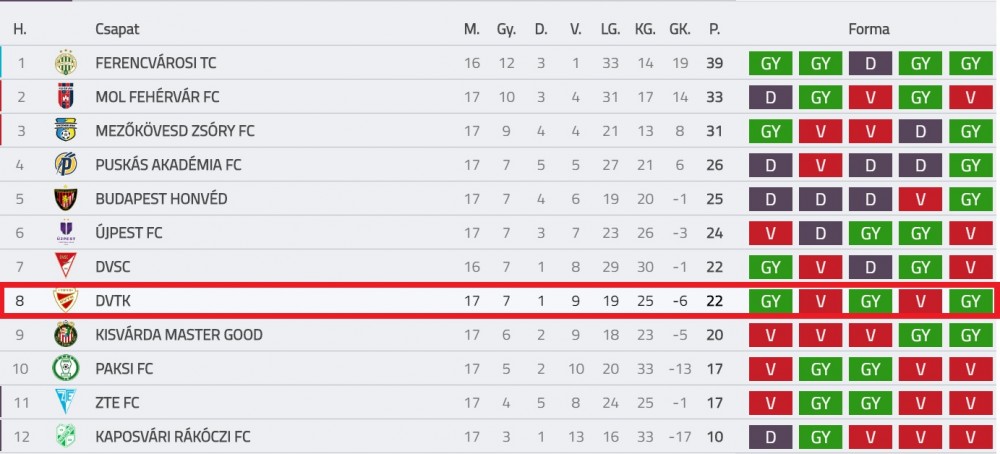Click Ferencváros's purple D form badge
This screenshot has height=454, width=1000.
pyautogui.click(x=871, y=62)
